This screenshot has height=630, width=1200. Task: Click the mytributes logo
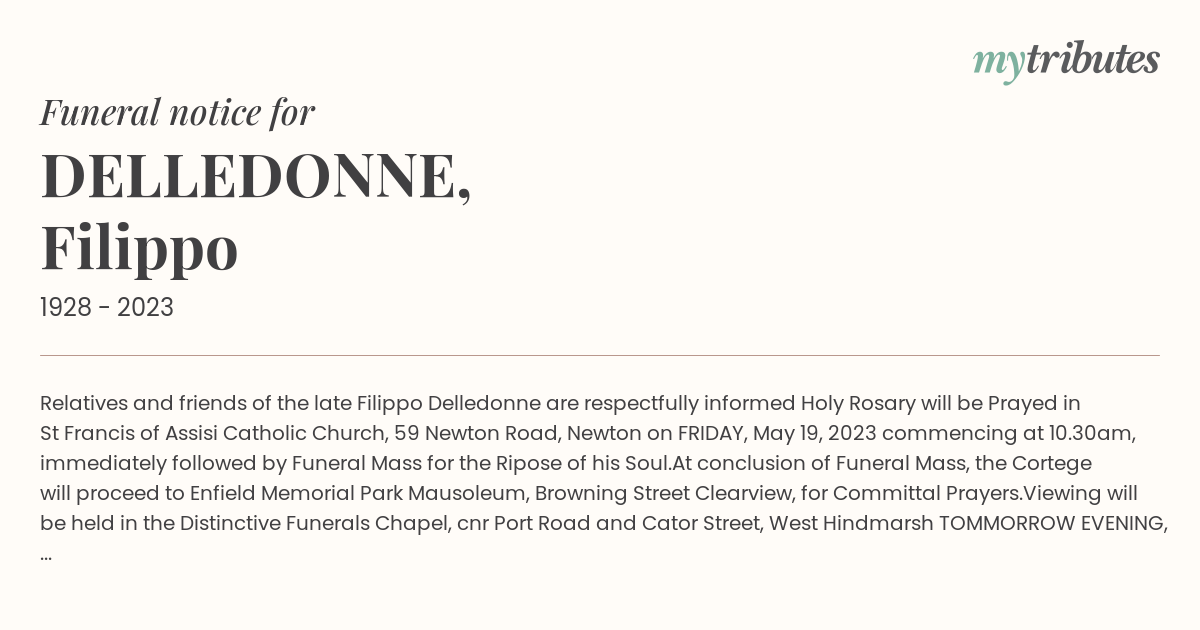coord(1066,61)
